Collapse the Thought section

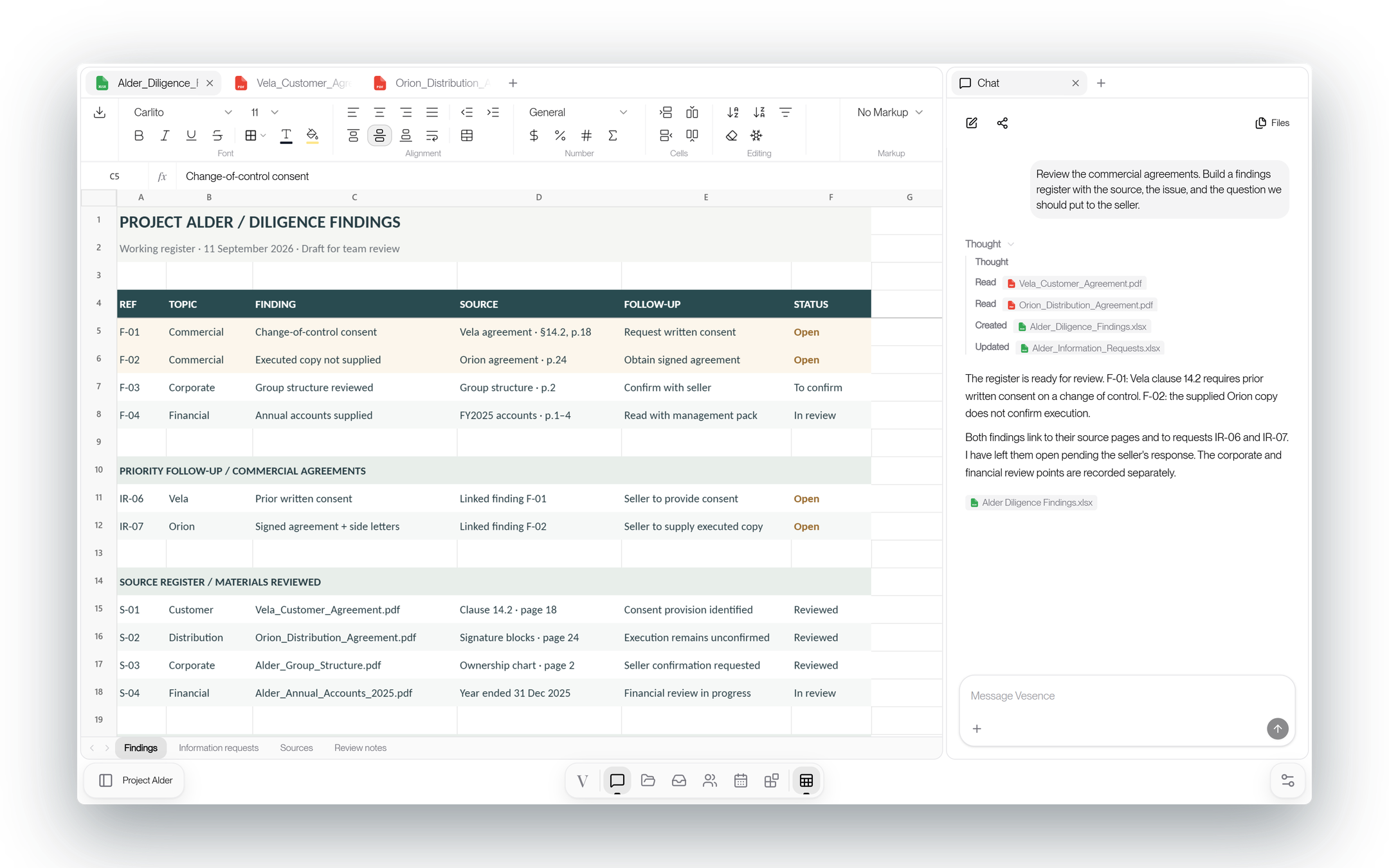[990, 244]
